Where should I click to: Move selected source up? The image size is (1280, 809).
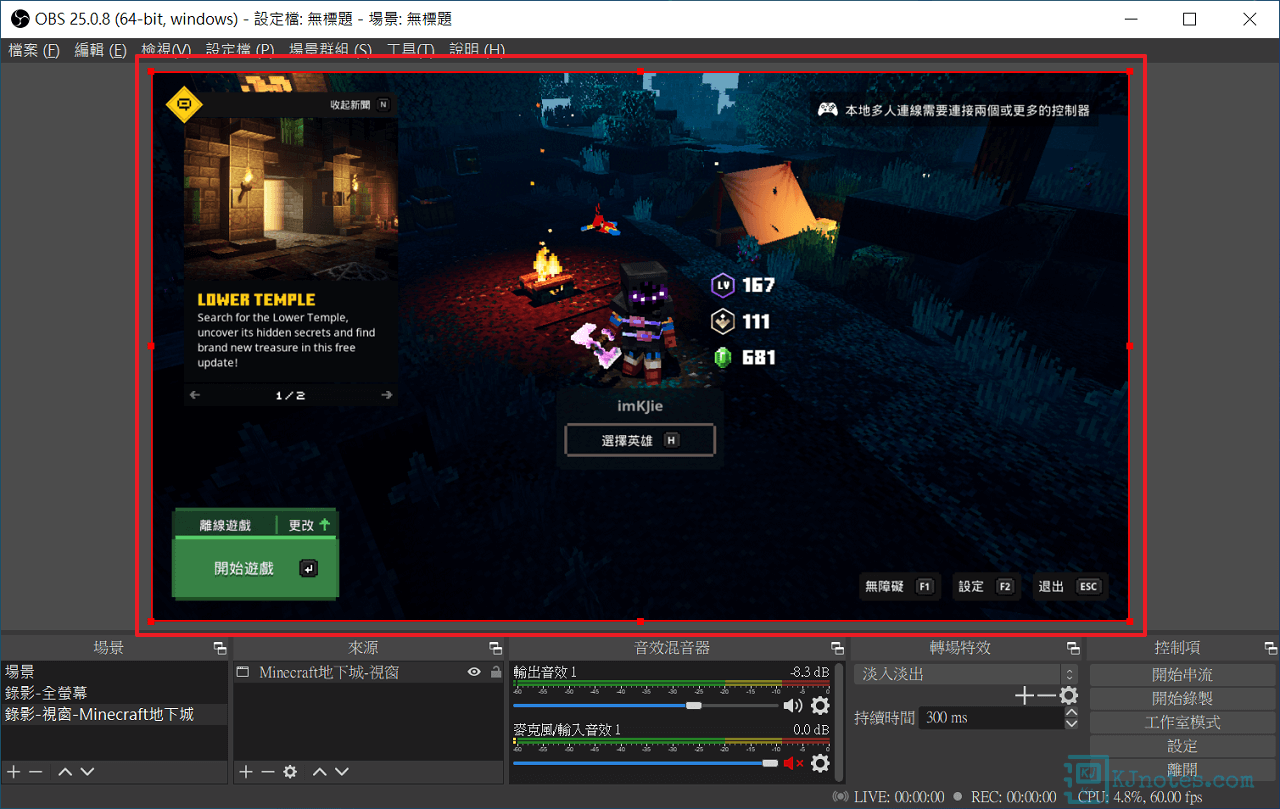[x=320, y=772]
